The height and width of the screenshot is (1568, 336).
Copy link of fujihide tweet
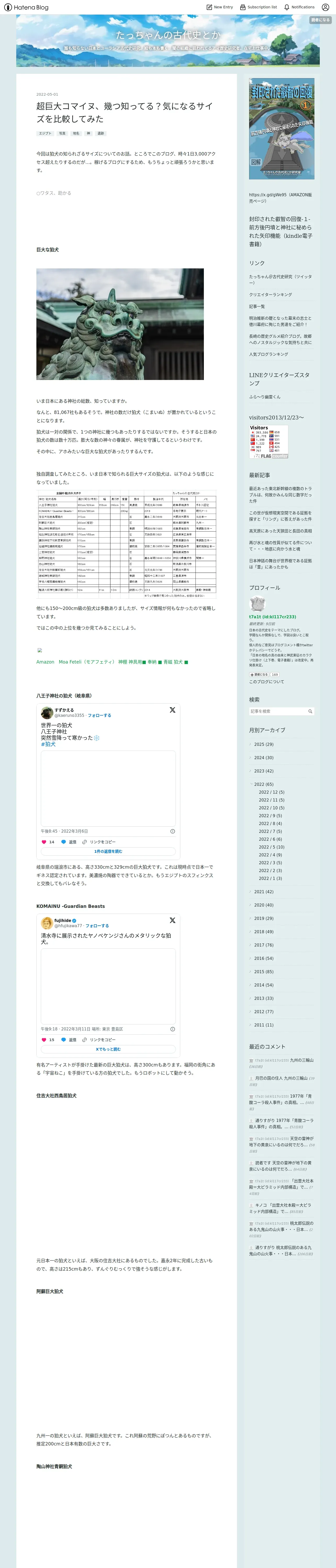click(99, 1040)
